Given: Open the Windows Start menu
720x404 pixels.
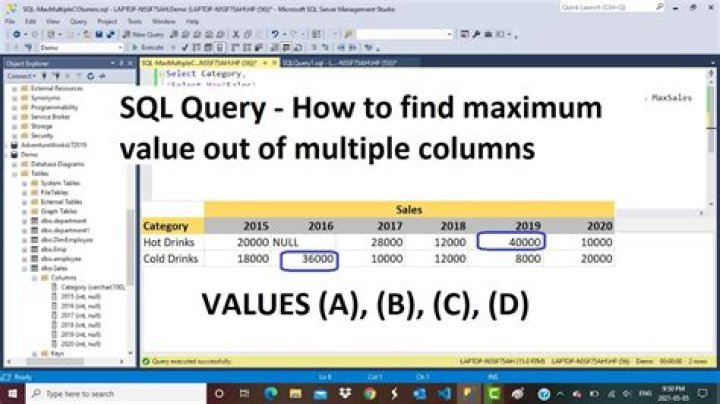Looking at the screenshot, I should 12,394.
